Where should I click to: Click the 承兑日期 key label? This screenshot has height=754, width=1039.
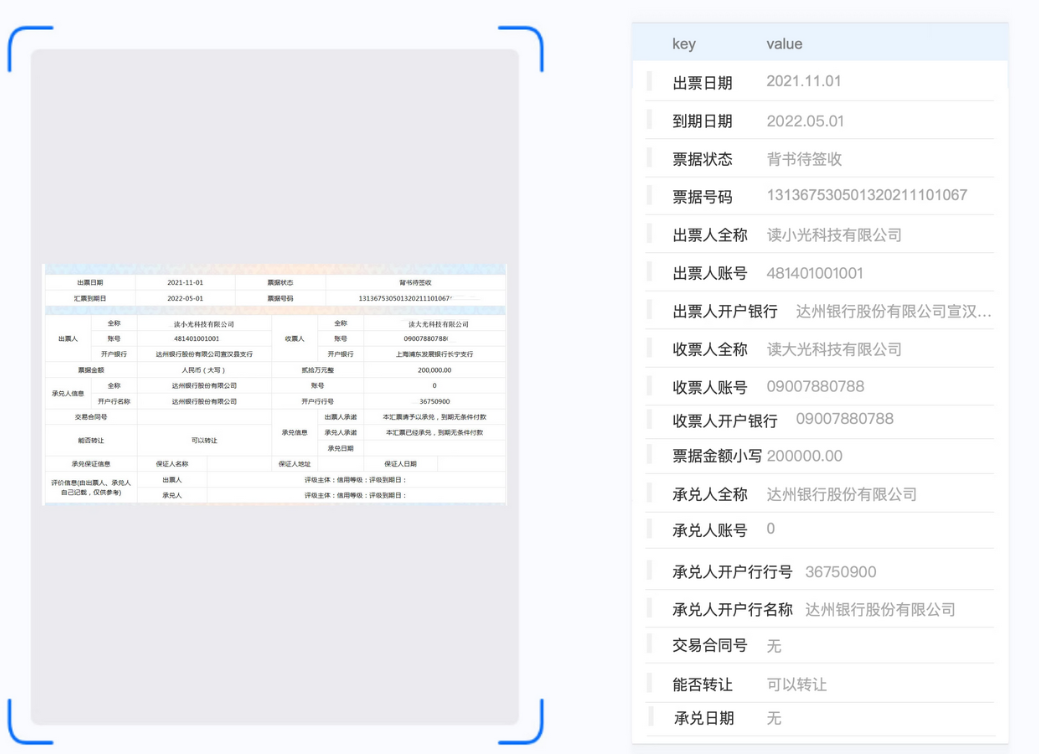pyautogui.click(x=704, y=718)
